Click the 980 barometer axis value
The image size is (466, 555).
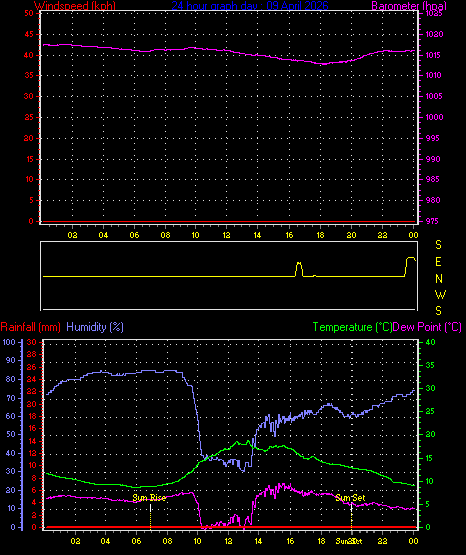pyautogui.click(x=433, y=200)
